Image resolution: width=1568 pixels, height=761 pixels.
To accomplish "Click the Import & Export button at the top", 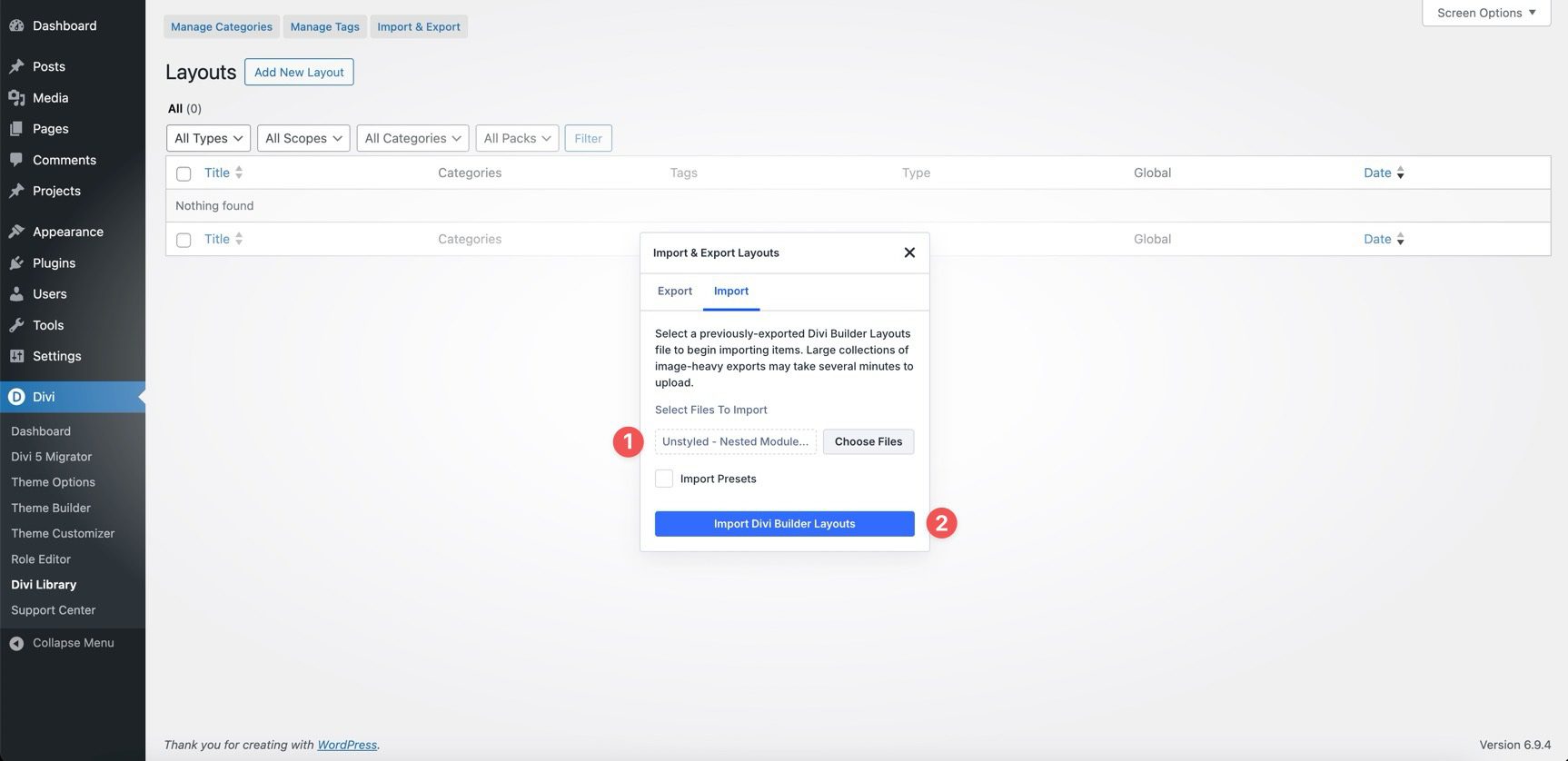I will pos(419,26).
